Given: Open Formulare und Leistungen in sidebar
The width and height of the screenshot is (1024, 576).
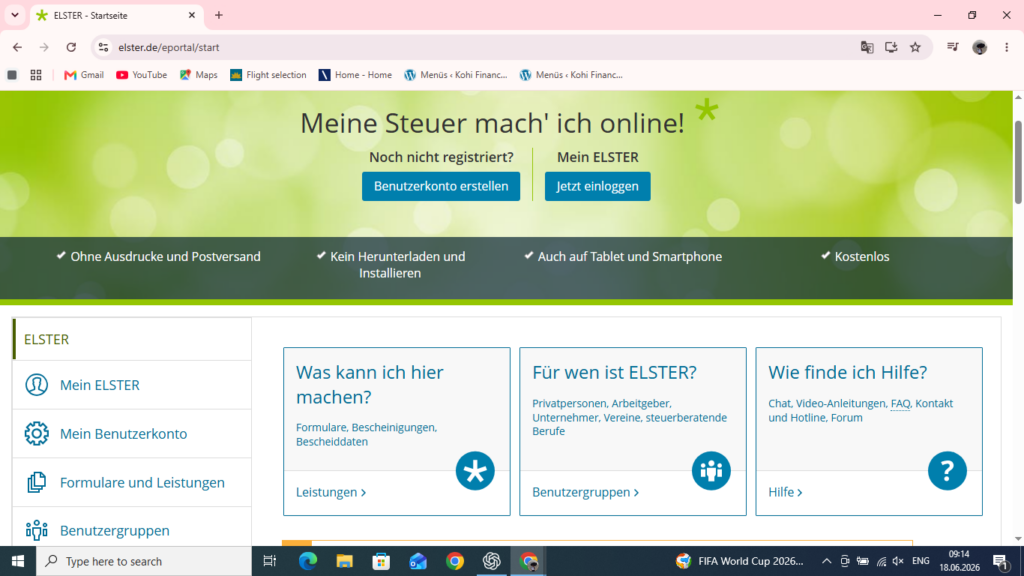Looking at the screenshot, I should pyautogui.click(x=133, y=483).
